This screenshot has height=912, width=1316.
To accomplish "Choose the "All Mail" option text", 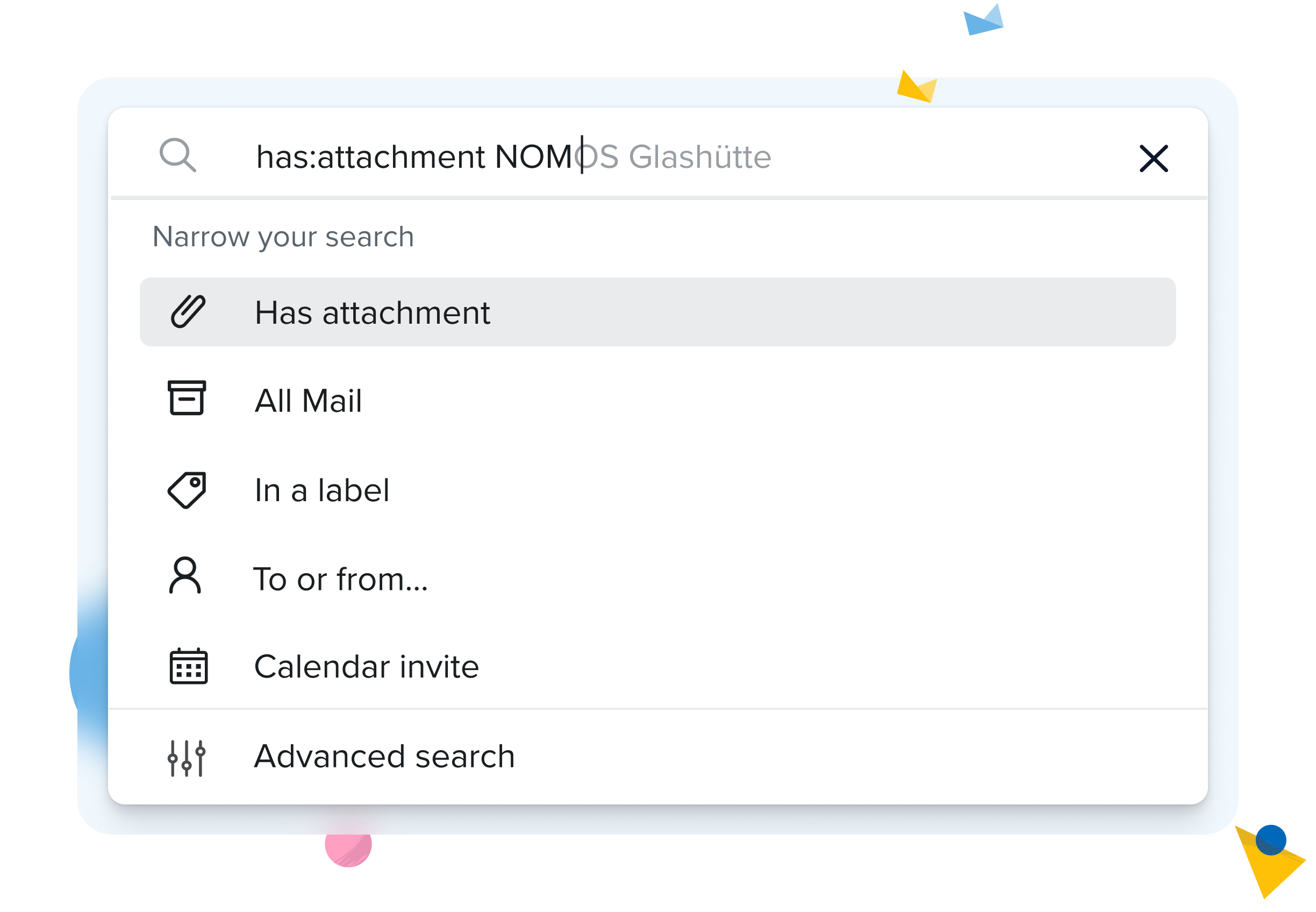I will pos(308,401).
